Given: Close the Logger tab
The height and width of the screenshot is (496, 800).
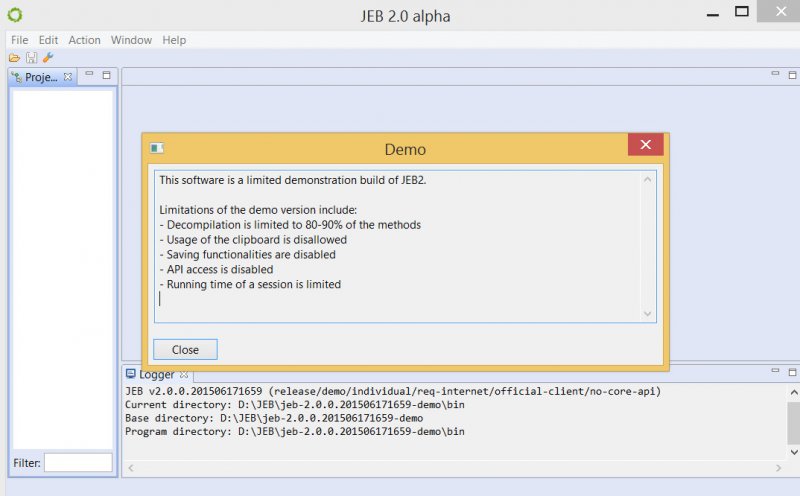Looking at the screenshot, I should tap(184, 375).
